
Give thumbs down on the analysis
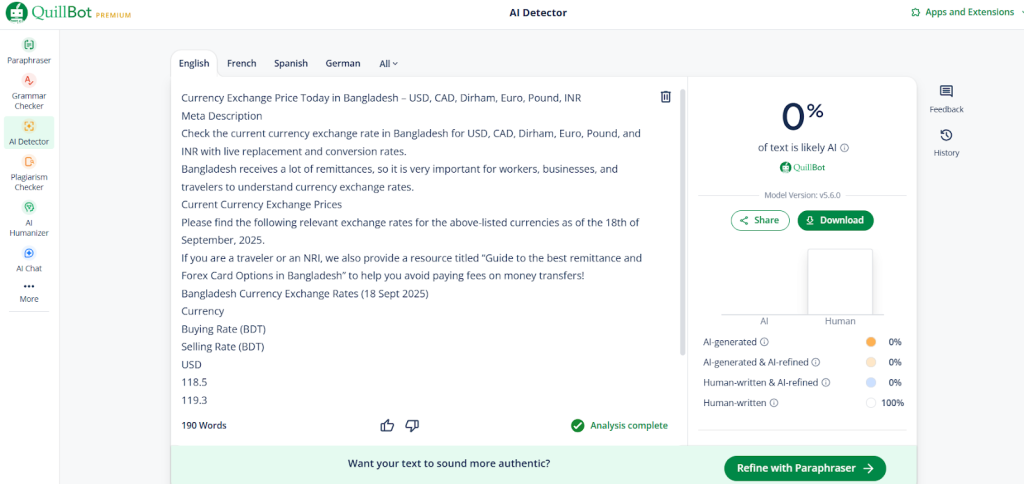point(412,426)
